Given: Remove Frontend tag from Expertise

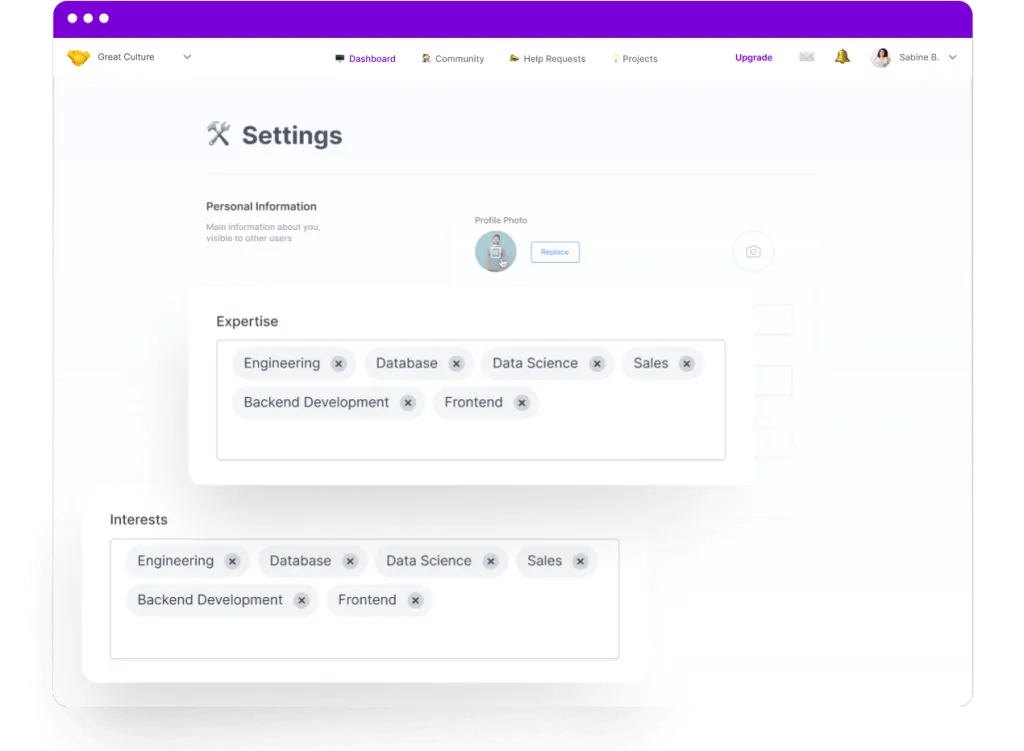Looking at the screenshot, I should pyautogui.click(x=522, y=403).
